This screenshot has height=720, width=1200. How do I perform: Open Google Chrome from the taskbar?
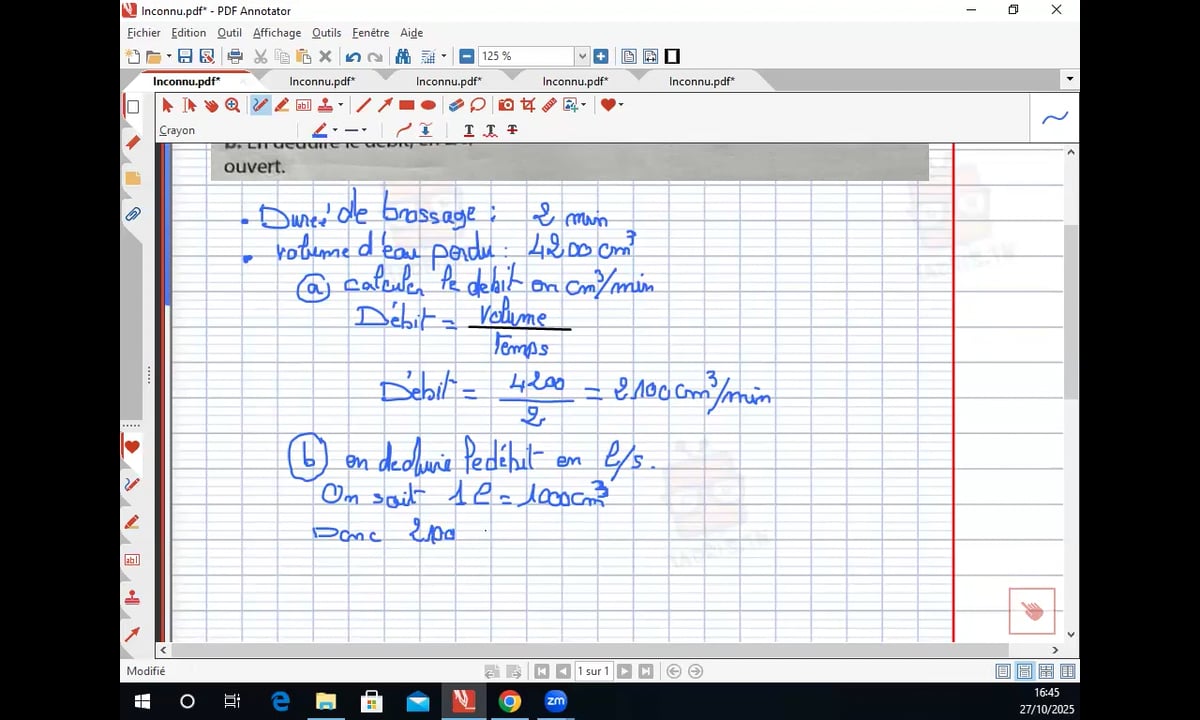click(x=510, y=701)
